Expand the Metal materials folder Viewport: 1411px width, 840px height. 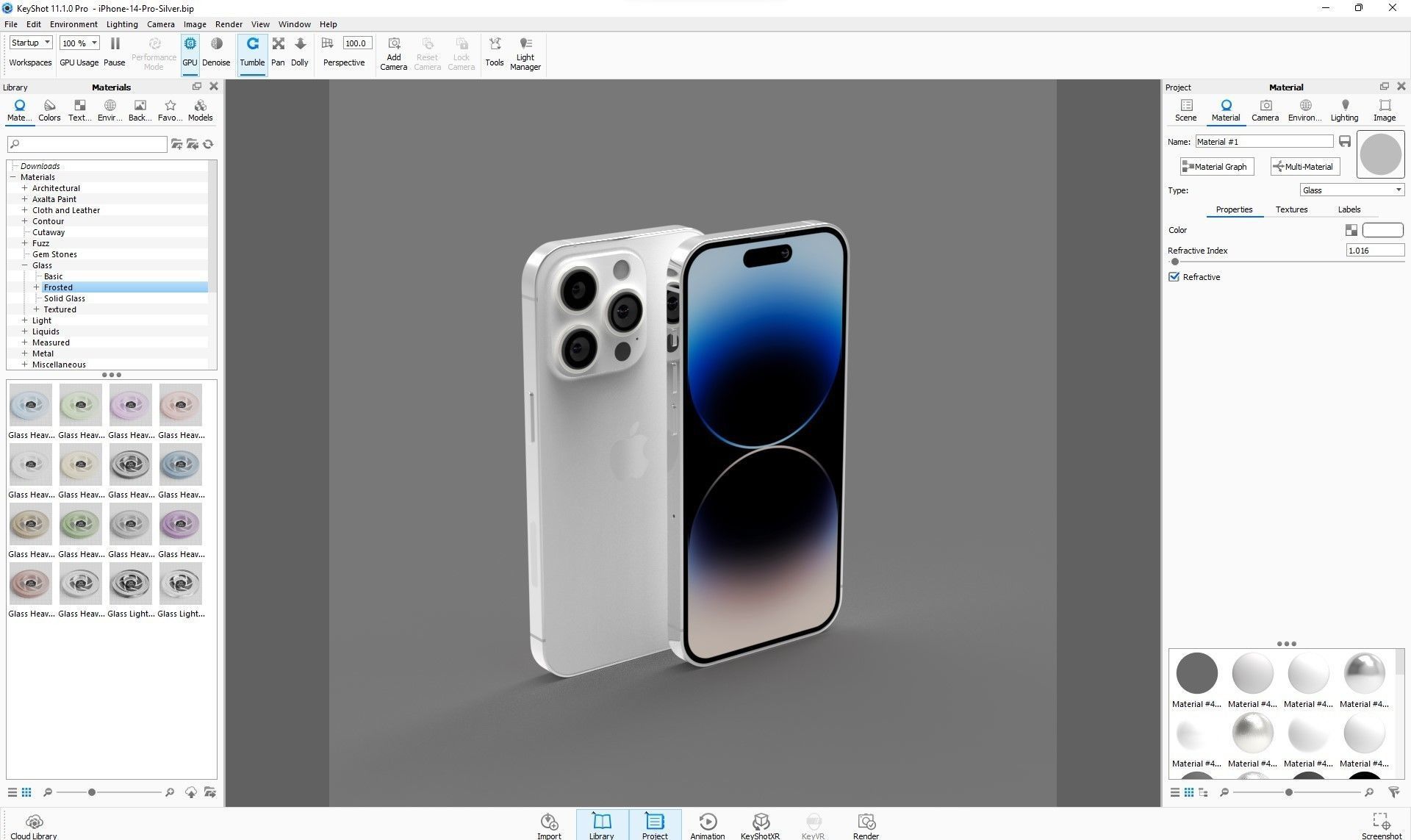coord(24,353)
